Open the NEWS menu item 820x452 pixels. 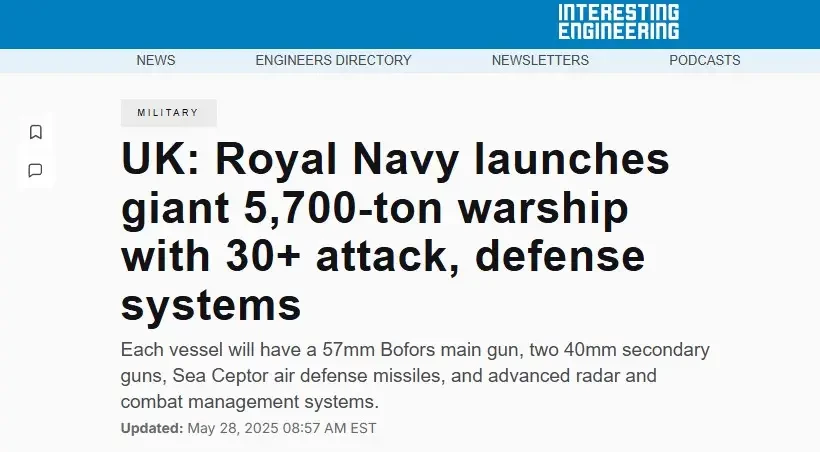tap(155, 60)
